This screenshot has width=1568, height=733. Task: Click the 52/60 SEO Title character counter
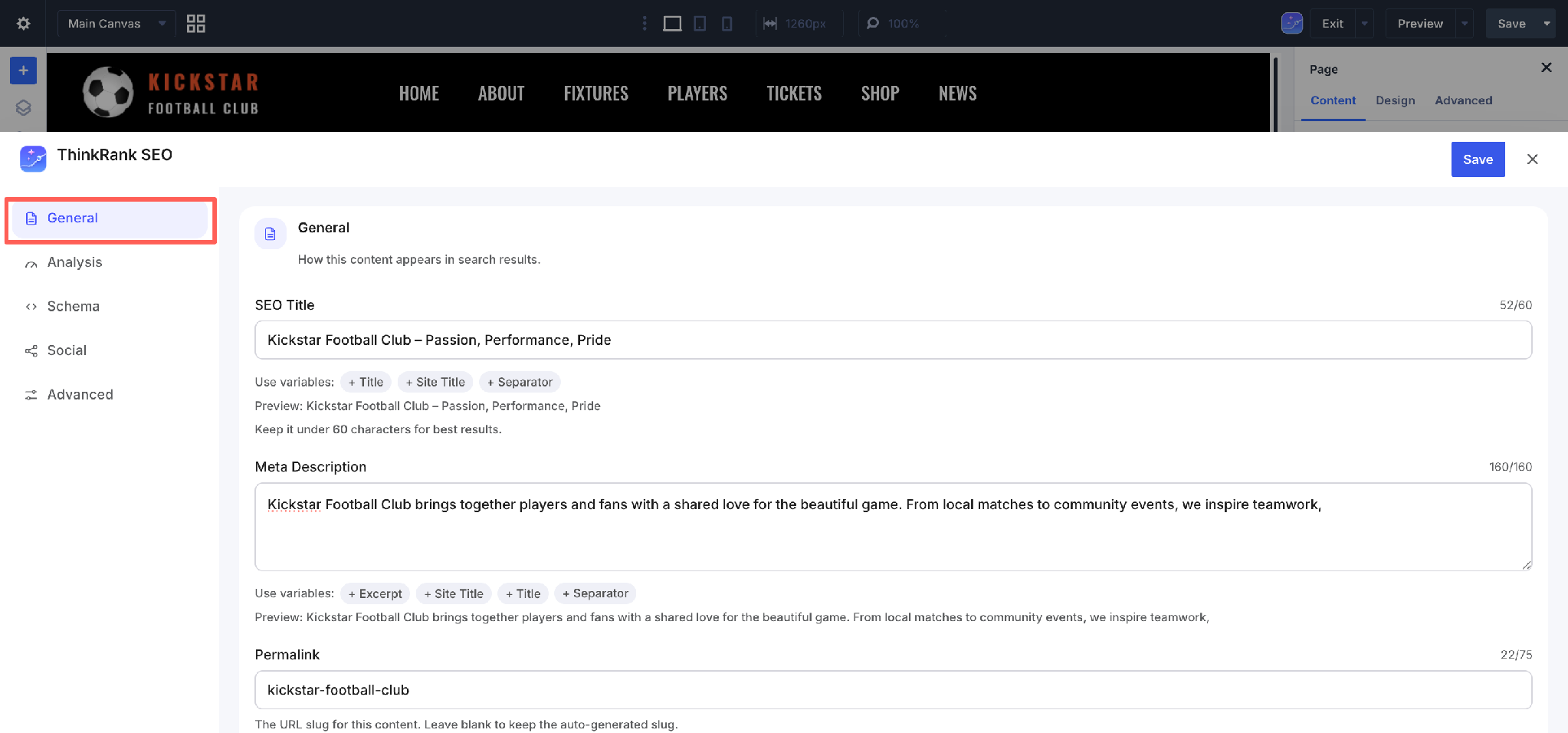1515,305
